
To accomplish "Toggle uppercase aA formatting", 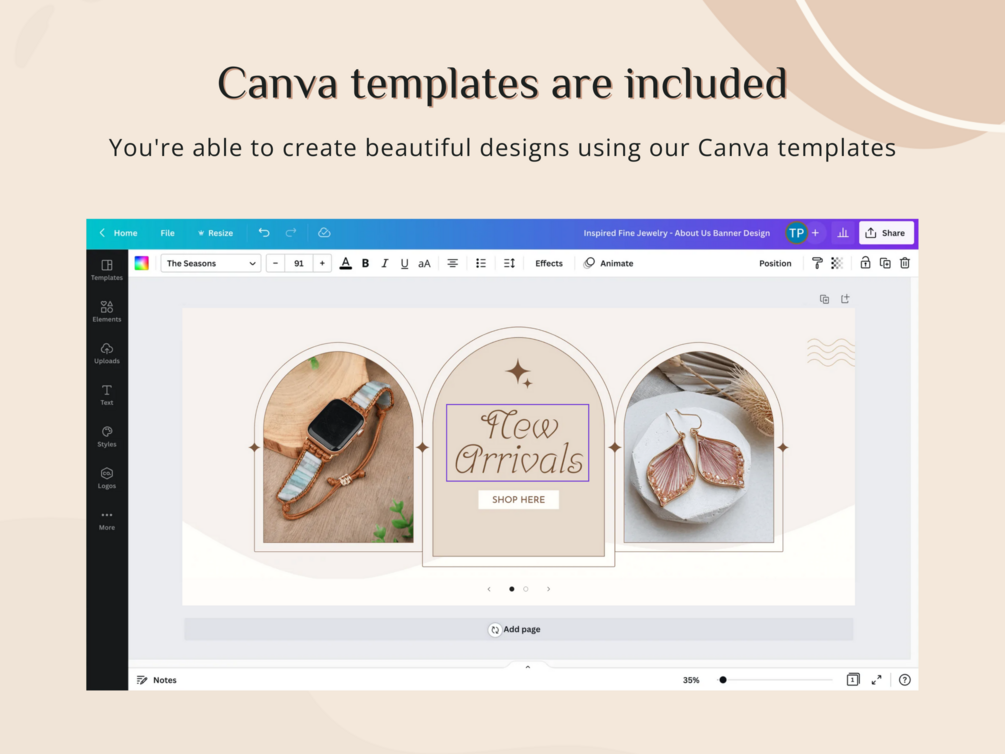I will click(x=424, y=263).
